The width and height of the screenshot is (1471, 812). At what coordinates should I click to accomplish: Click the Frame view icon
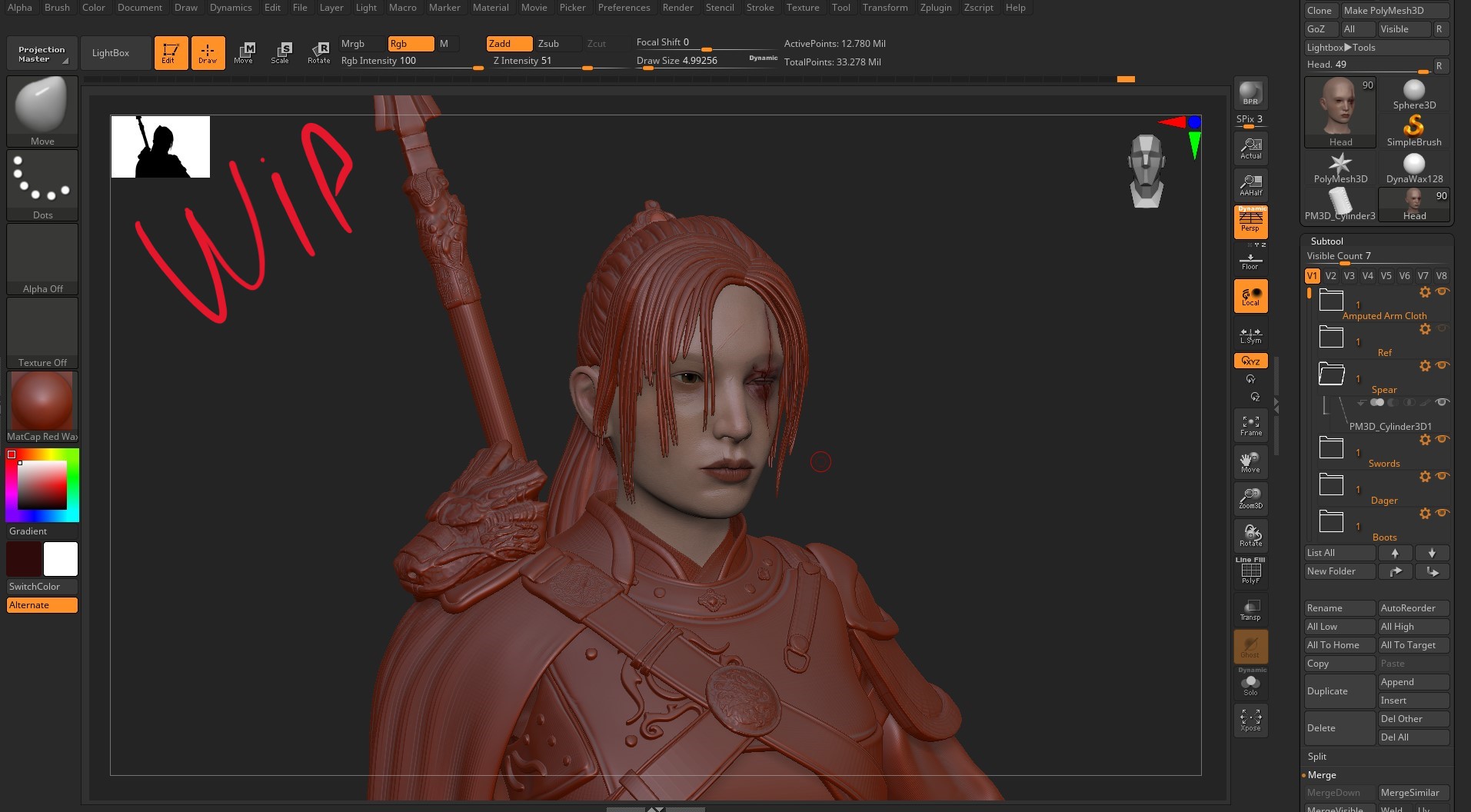1250,425
